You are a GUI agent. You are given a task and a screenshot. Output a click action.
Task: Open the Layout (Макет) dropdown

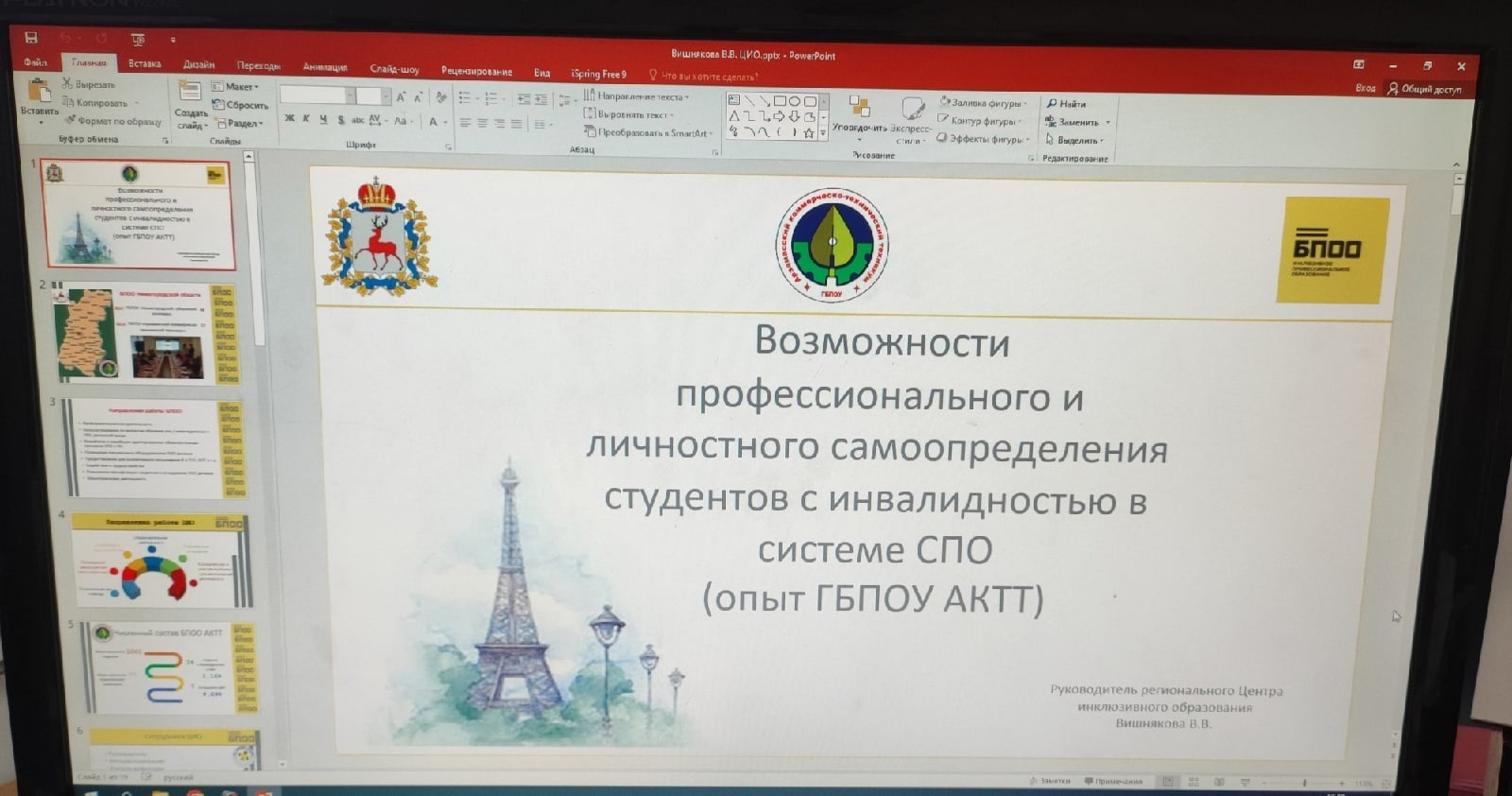click(x=234, y=86)
